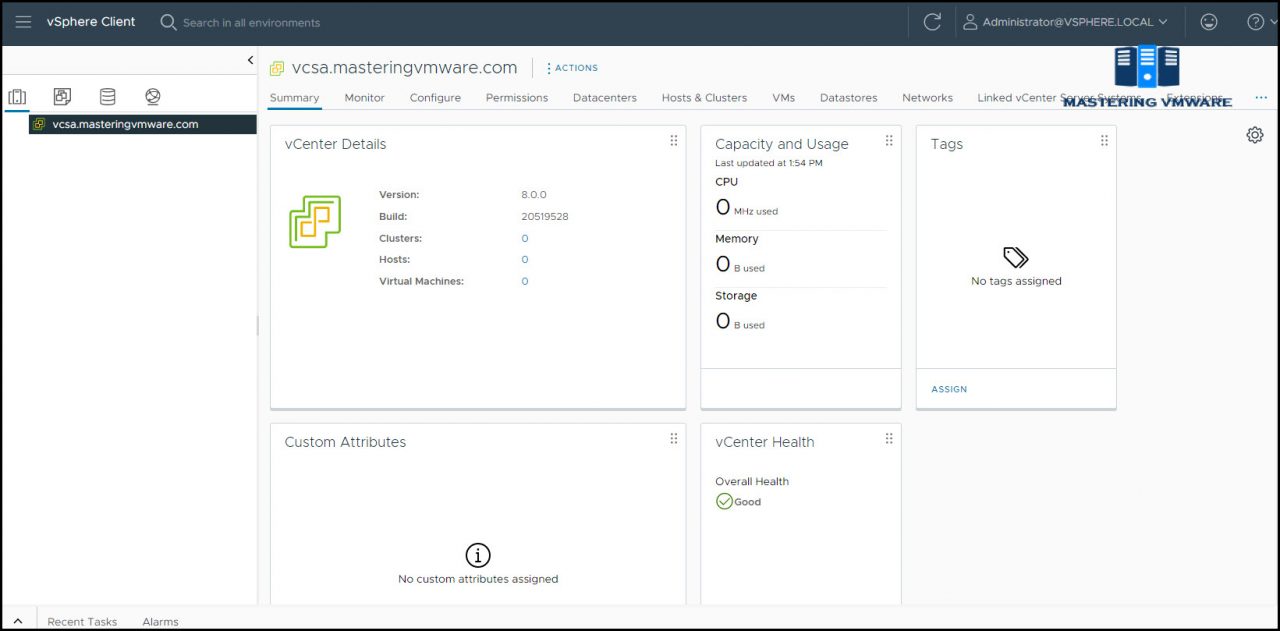The width and height of the screenshot is (1280, 631).
Task: Click the 'No tags assigned' text
Action: [x=1016, y=281]
